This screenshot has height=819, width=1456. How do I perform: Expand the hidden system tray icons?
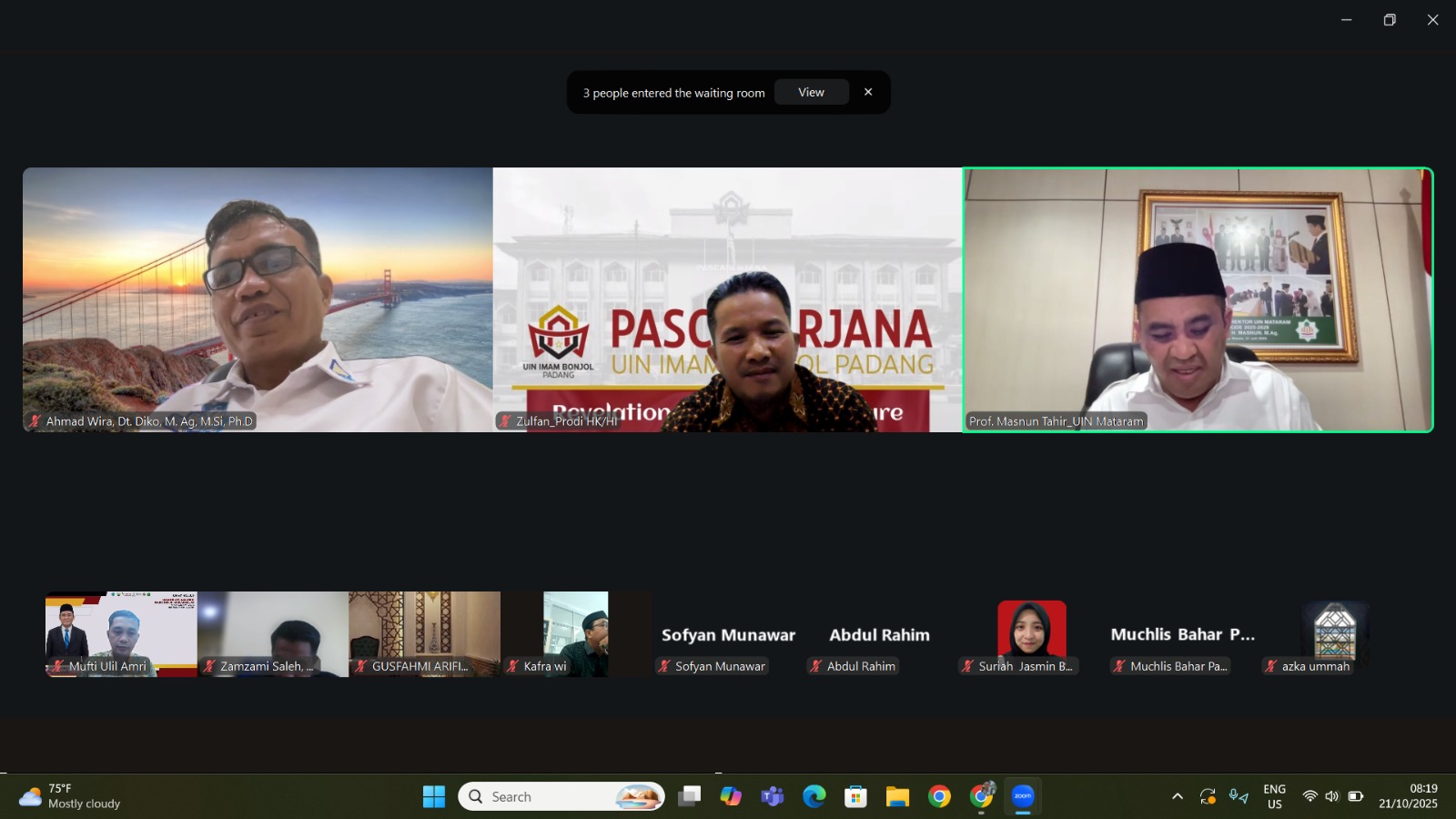click(x=1177, y=796)
